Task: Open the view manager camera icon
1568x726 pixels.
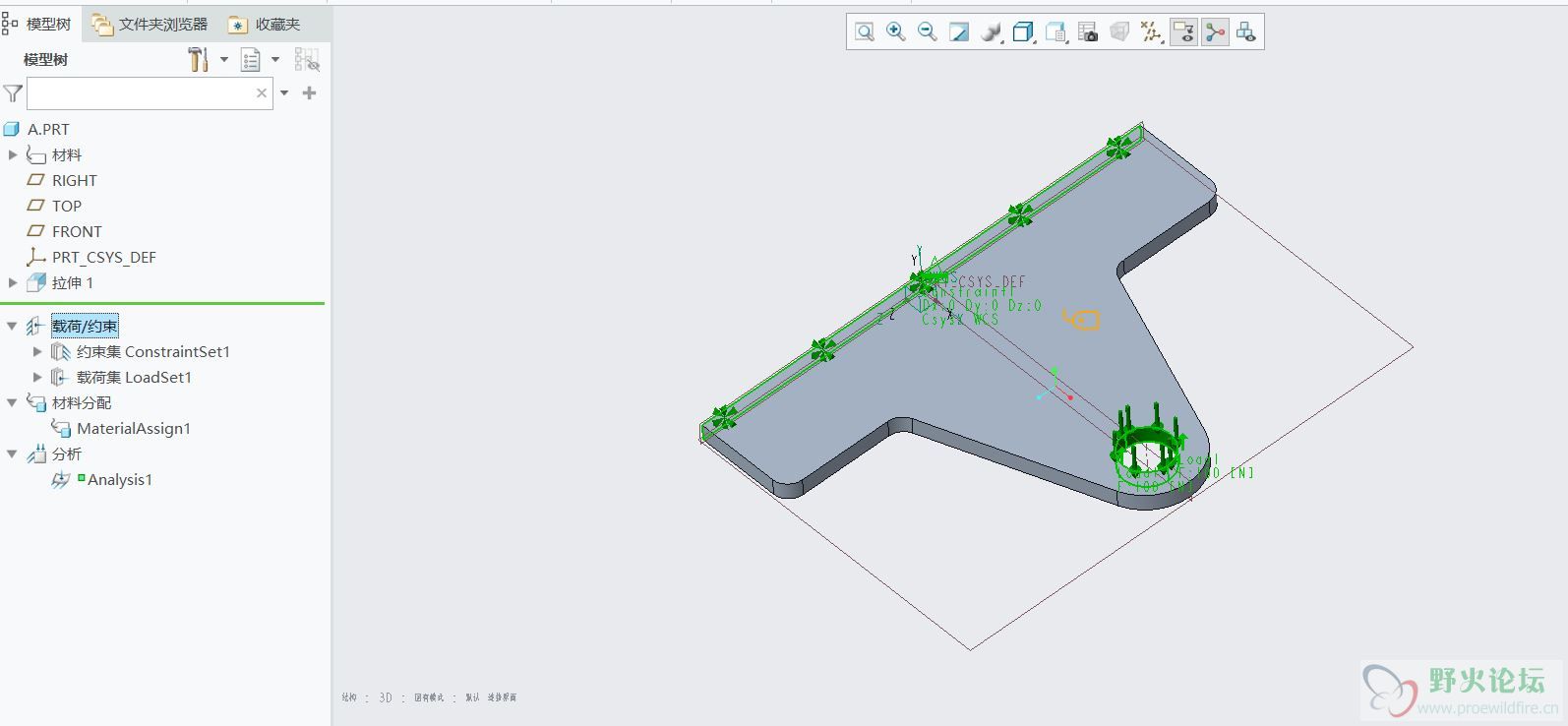Action: pos(1088,32)
